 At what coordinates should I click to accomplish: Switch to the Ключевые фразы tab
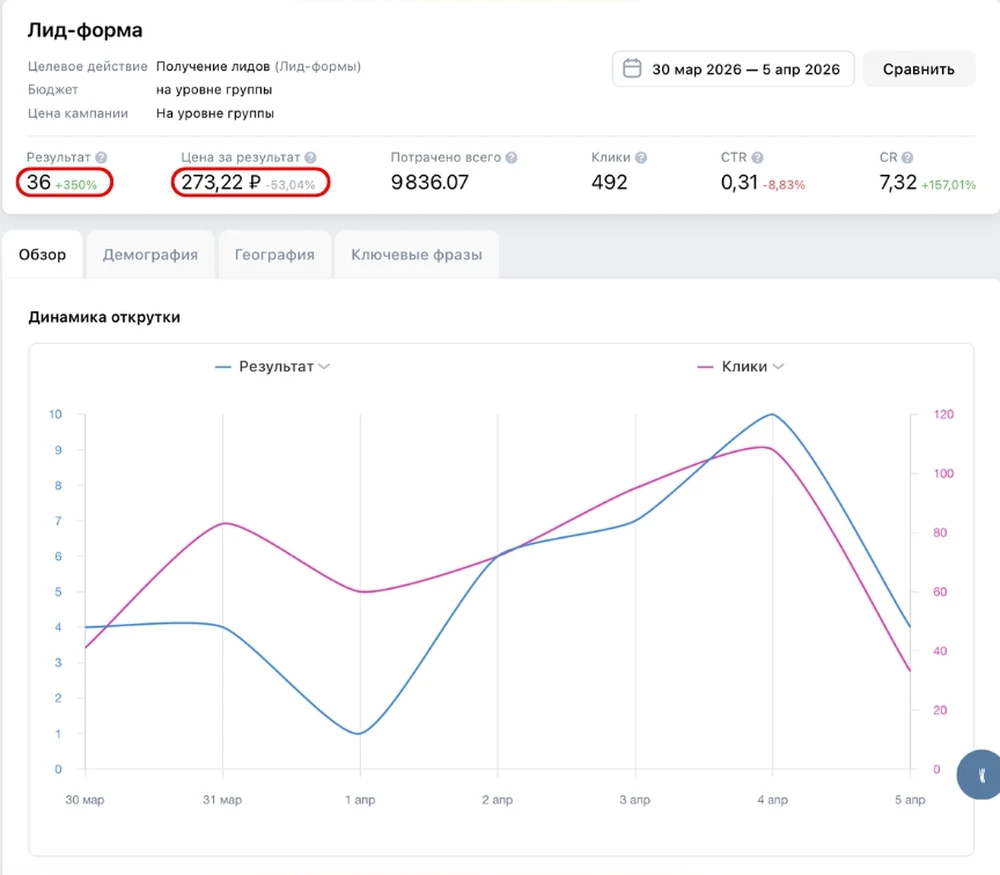click(x=416, y=254)
